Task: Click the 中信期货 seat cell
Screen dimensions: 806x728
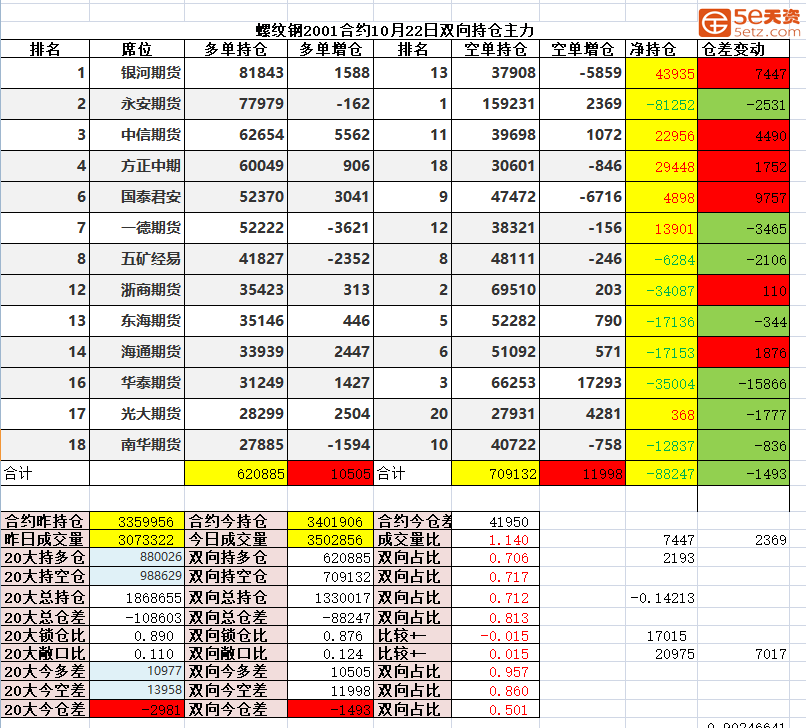Action: click(137, 135)
